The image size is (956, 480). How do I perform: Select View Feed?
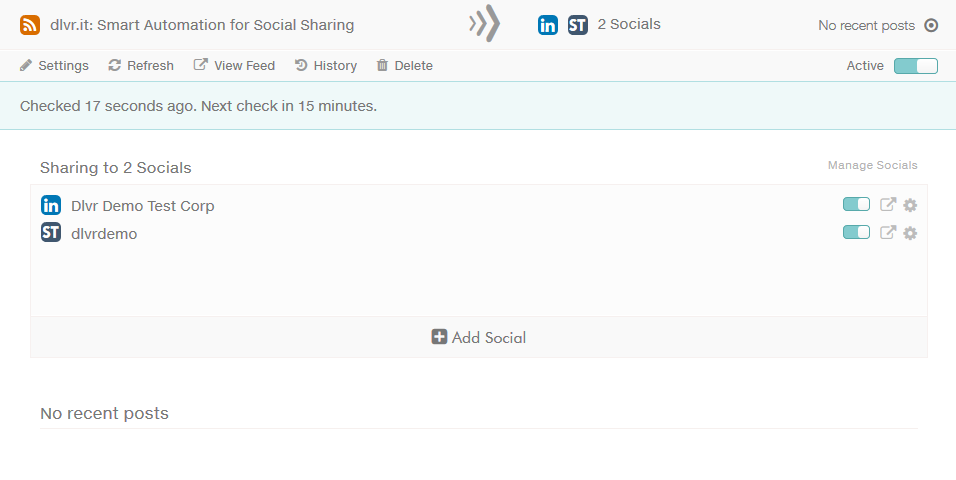coord(234,65)
